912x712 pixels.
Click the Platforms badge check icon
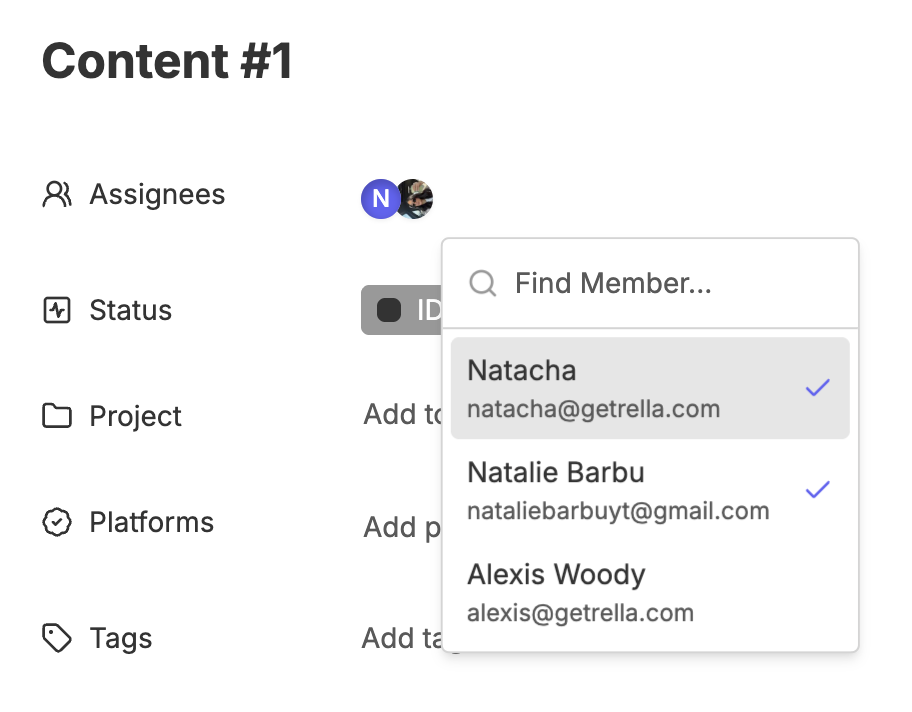coord(57,522)
